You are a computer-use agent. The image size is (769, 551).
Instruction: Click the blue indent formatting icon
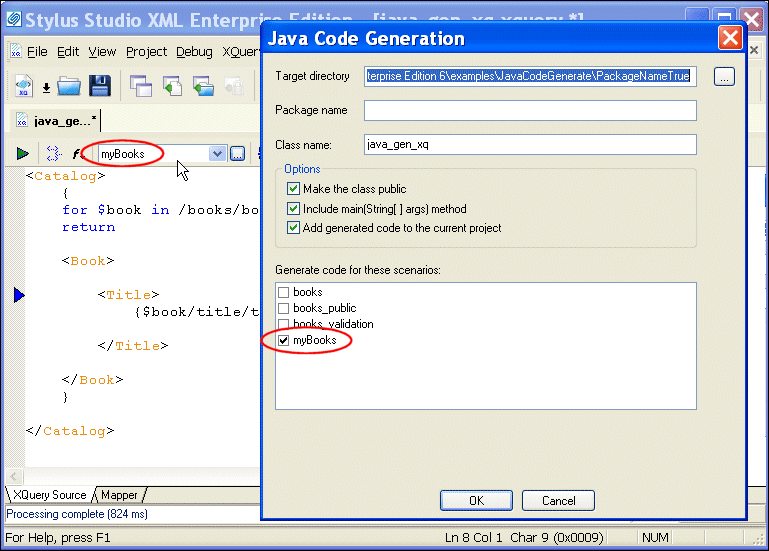(x=54, y=154)
